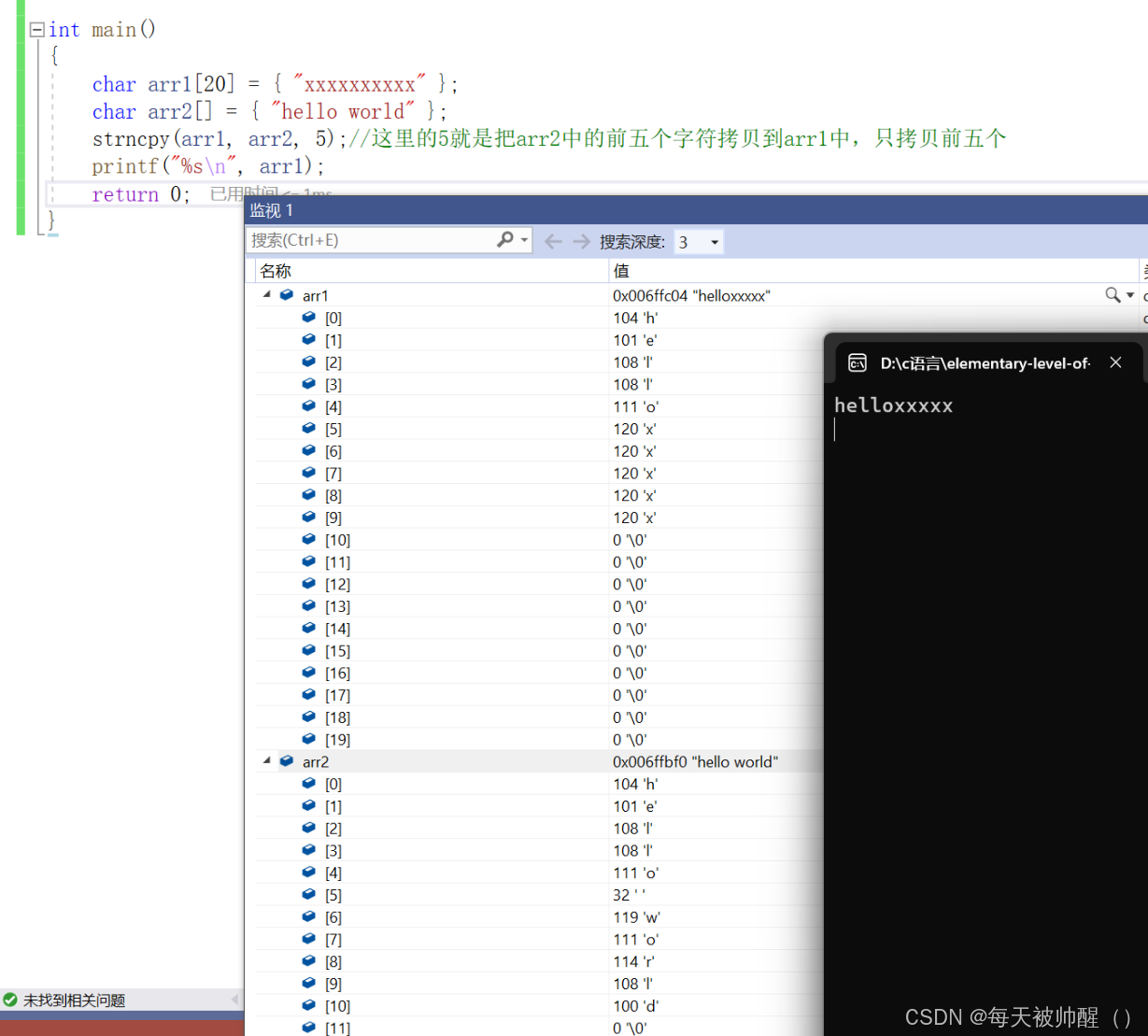Open the search depth dropdown showing 3
Image resolution: width=1148 pixels, height=1036 pixels.
pos(700,242)
